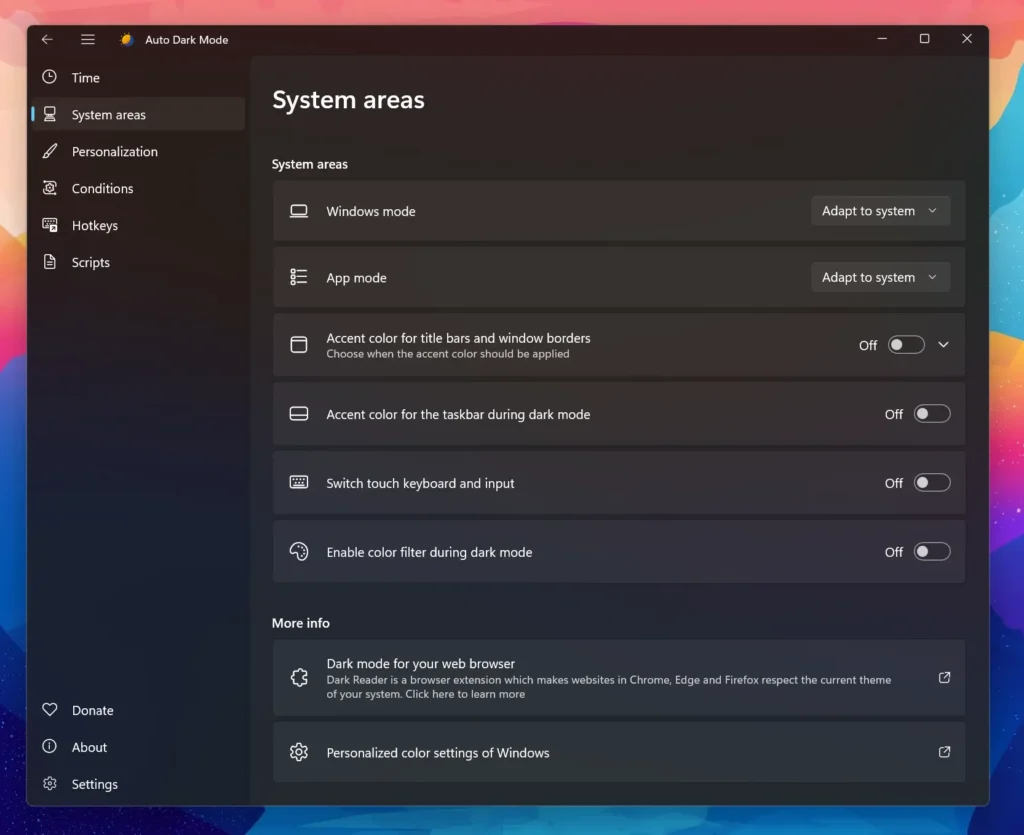Enable the switch touch keyboard toggle
Image resolution: width=1024 pixels, height=835 pixels.
(932, 483)
